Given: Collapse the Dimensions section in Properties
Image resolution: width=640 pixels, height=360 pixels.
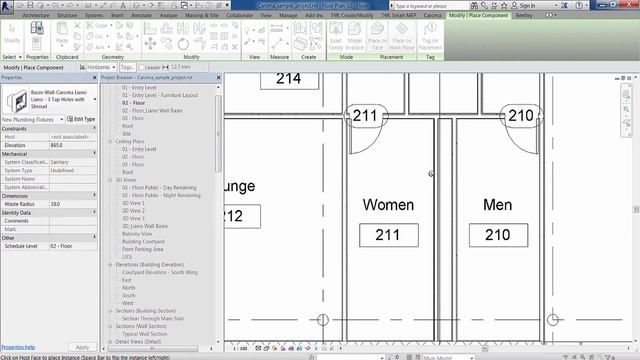Looking at the screenshot, I should 94,196.
